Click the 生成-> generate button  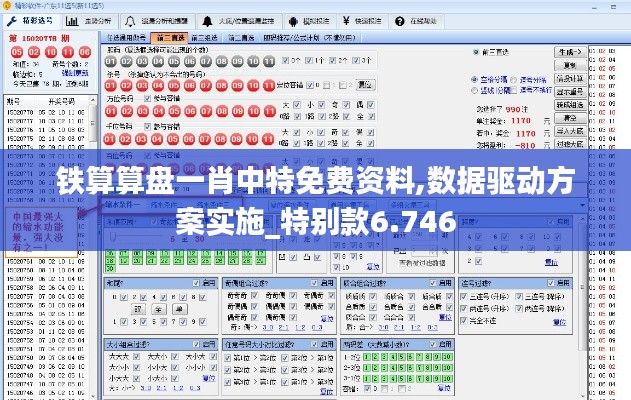click(x=570, y=52)
